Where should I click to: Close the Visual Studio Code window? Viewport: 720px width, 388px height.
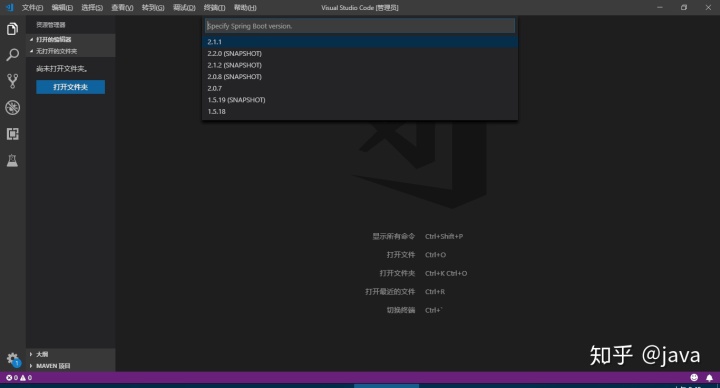(708, 7)
